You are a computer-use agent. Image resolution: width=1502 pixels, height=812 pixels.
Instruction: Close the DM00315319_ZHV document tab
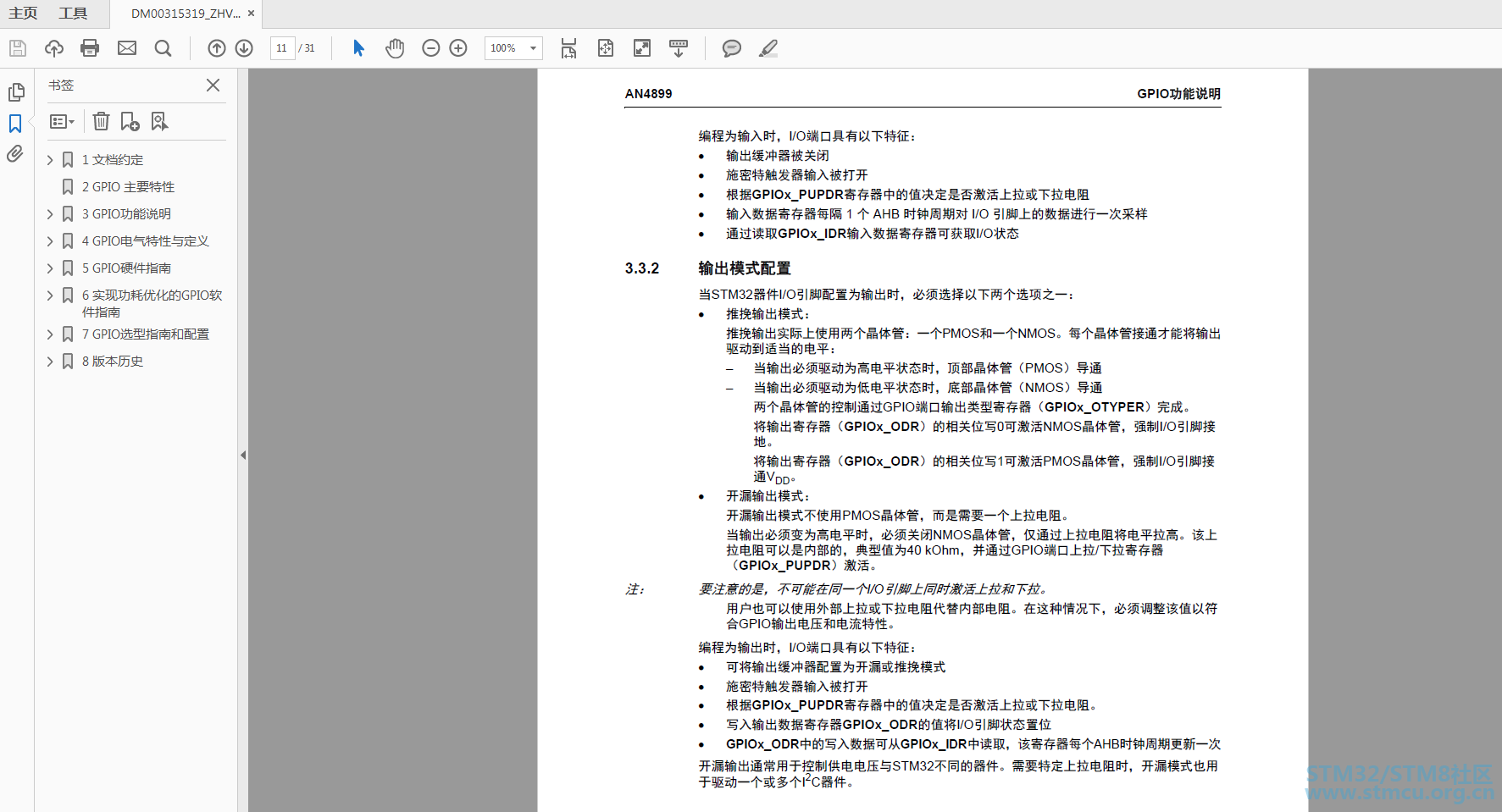click(x=252, y=14)
